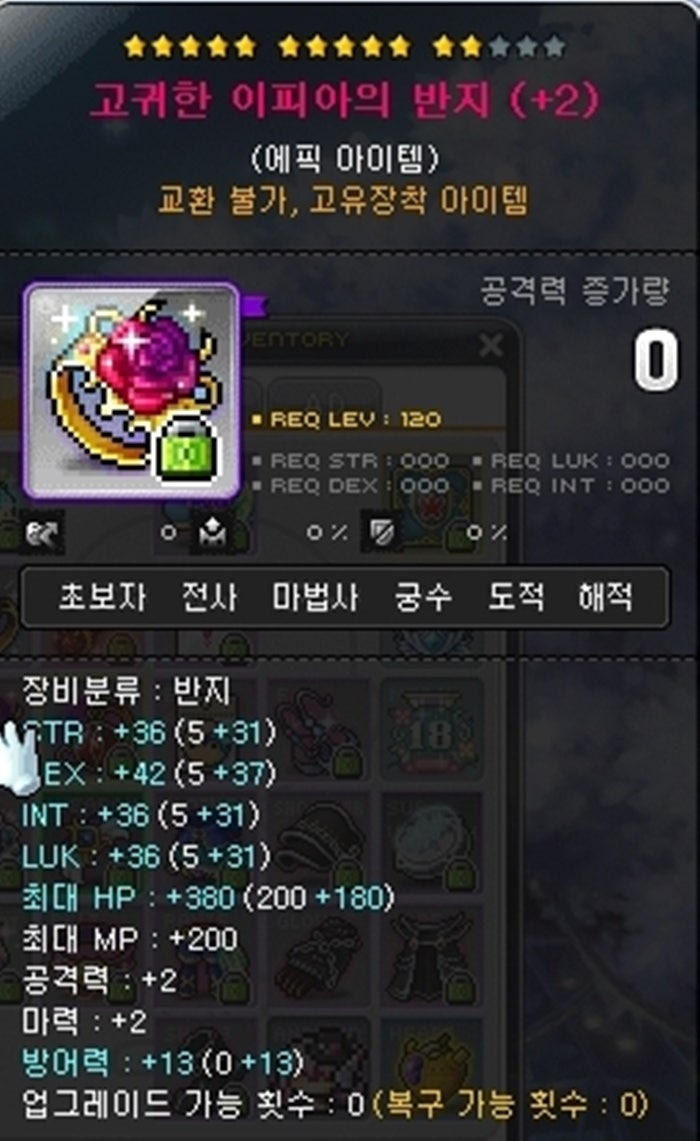Viewport: 700px width, 1141px height.
Task: Click the 공격력 증가량 value zero
Action: [655, 361]
